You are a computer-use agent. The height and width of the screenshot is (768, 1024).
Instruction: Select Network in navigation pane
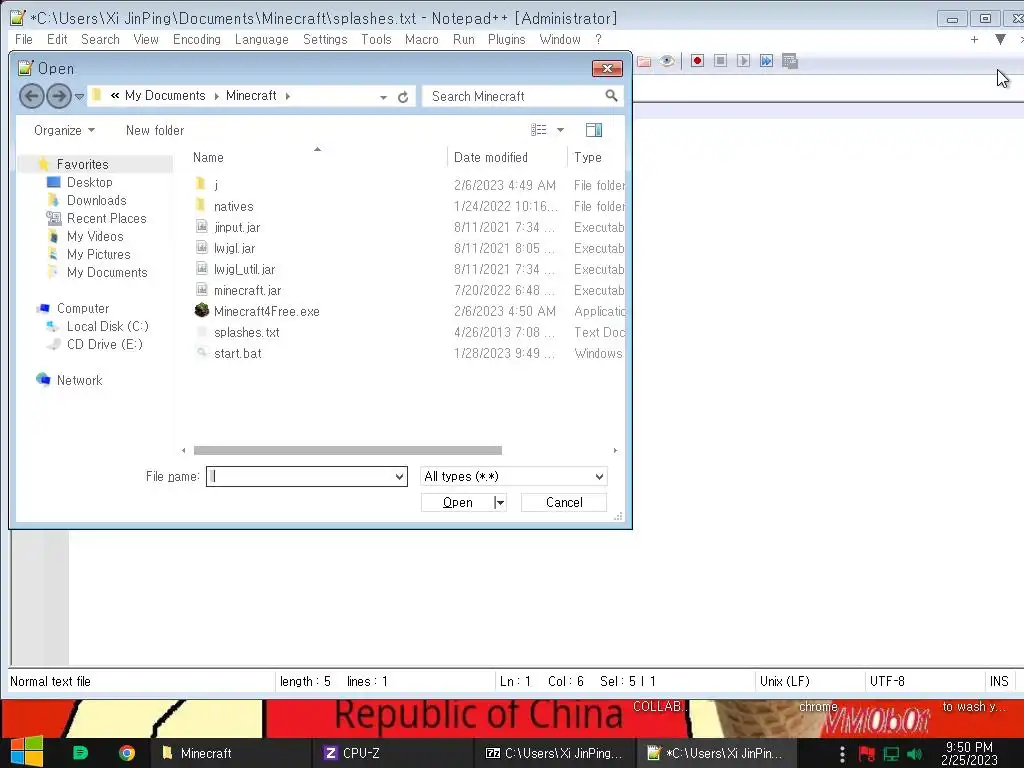coord(79,380)
